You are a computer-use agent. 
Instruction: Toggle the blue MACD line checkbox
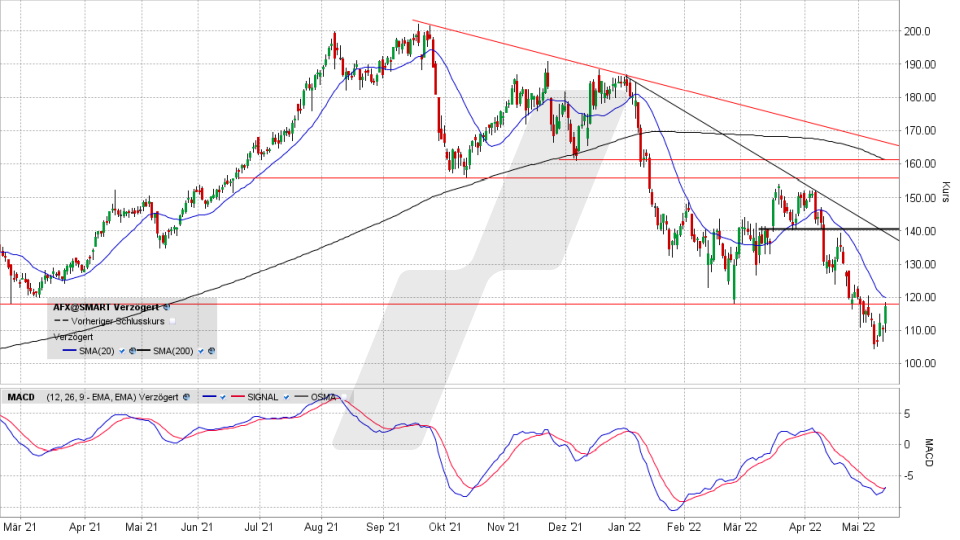pos(222,397)
